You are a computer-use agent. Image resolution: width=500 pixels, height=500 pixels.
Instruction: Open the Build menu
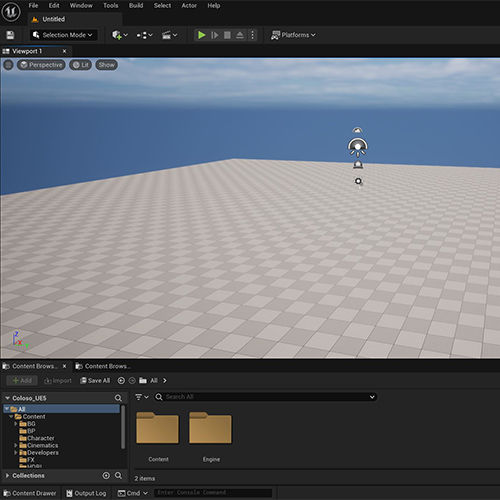tap(136, 6)
